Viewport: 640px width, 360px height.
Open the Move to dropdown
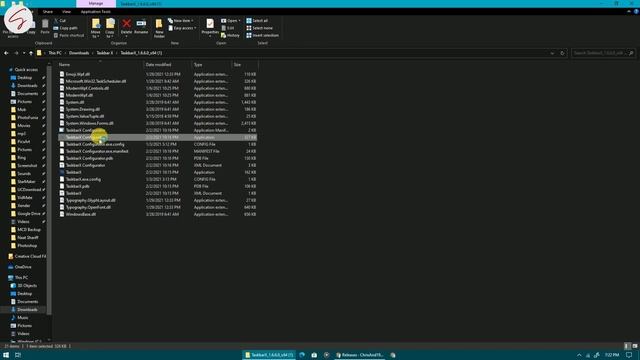[x=96, y=28]
